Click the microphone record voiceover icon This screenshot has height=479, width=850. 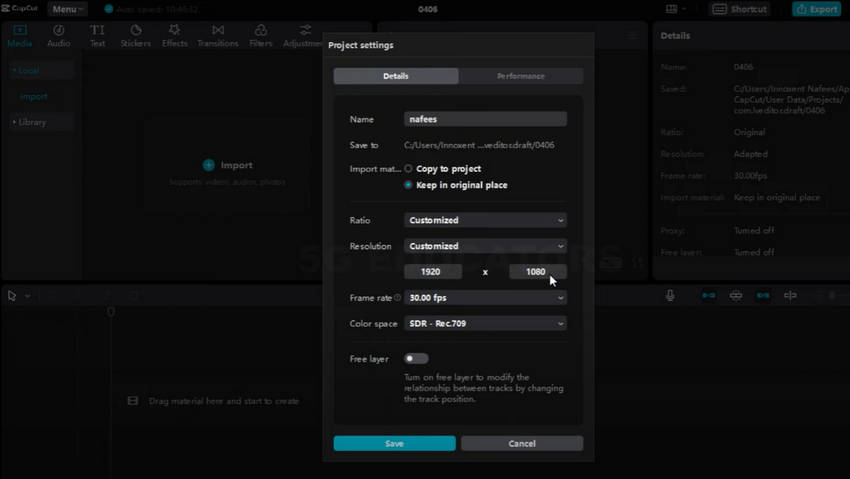[670, 295]
